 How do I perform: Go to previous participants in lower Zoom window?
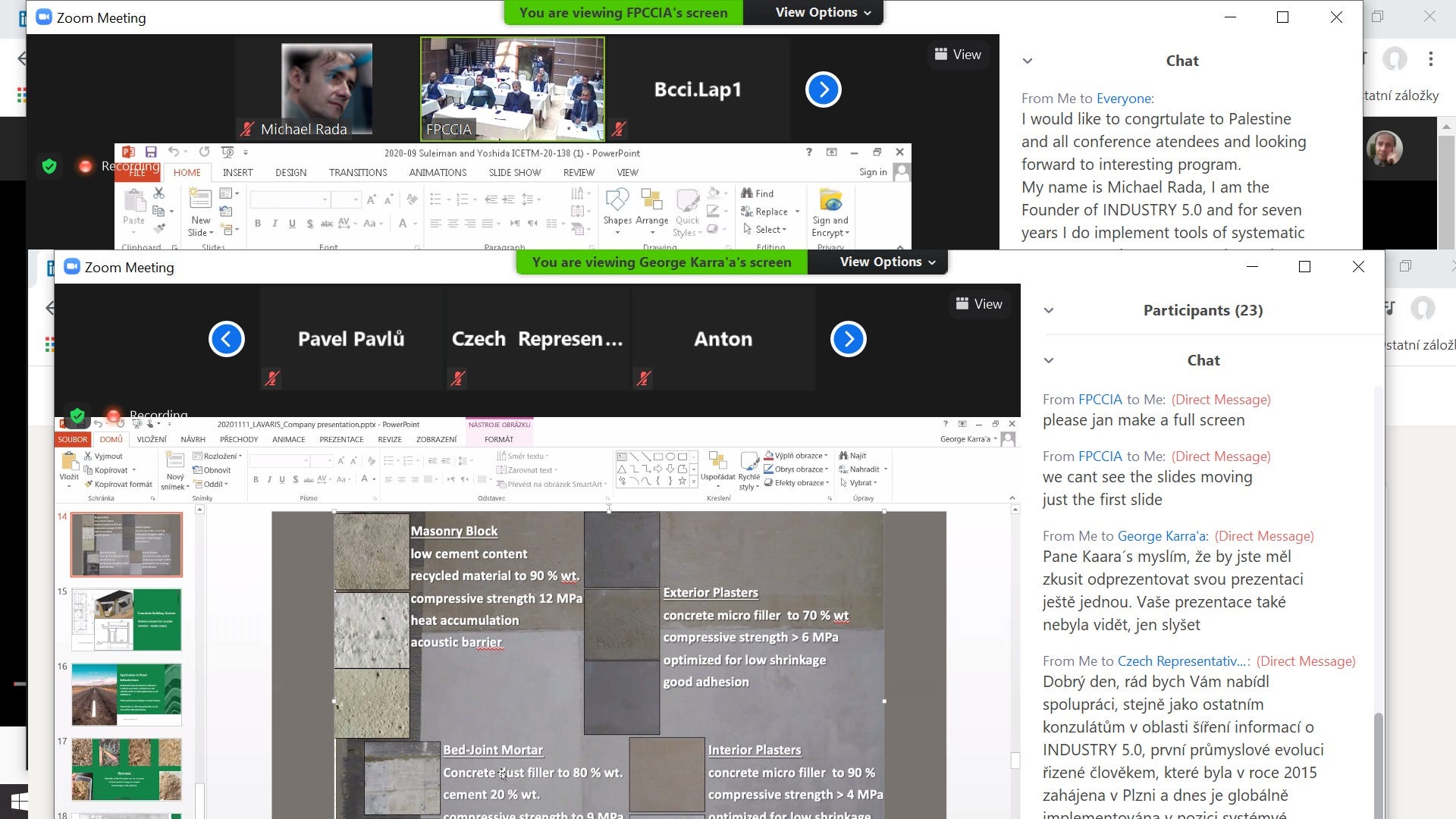tap(226, 339)
